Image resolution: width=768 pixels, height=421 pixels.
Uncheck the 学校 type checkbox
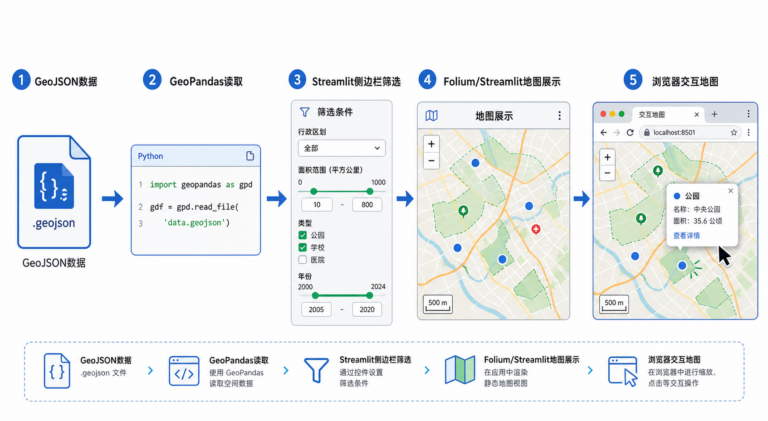303,247
